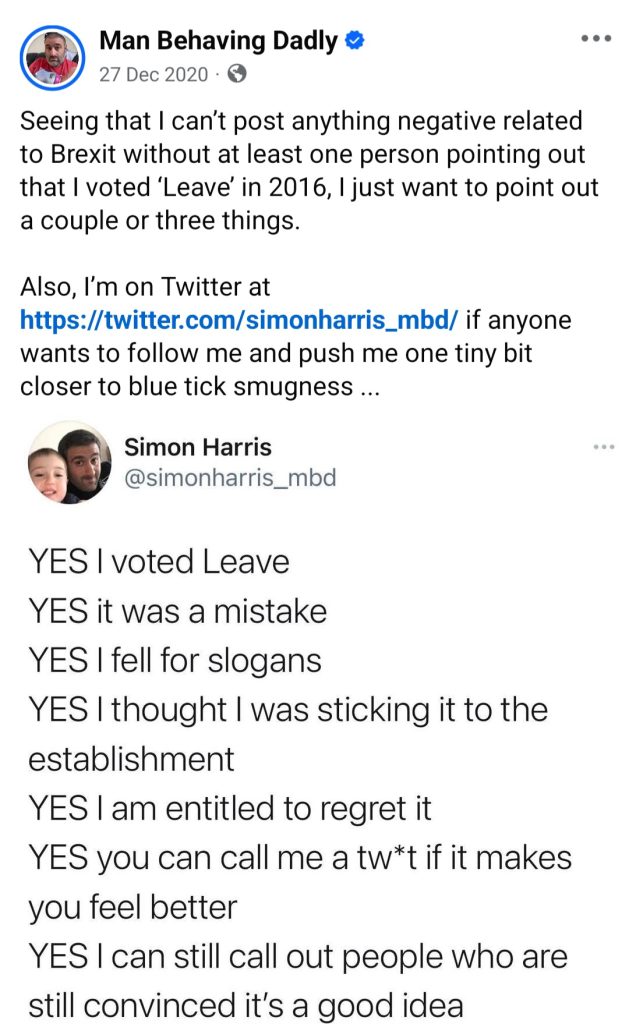Click the 'YES it was a mistake' line

pos(177,611)
